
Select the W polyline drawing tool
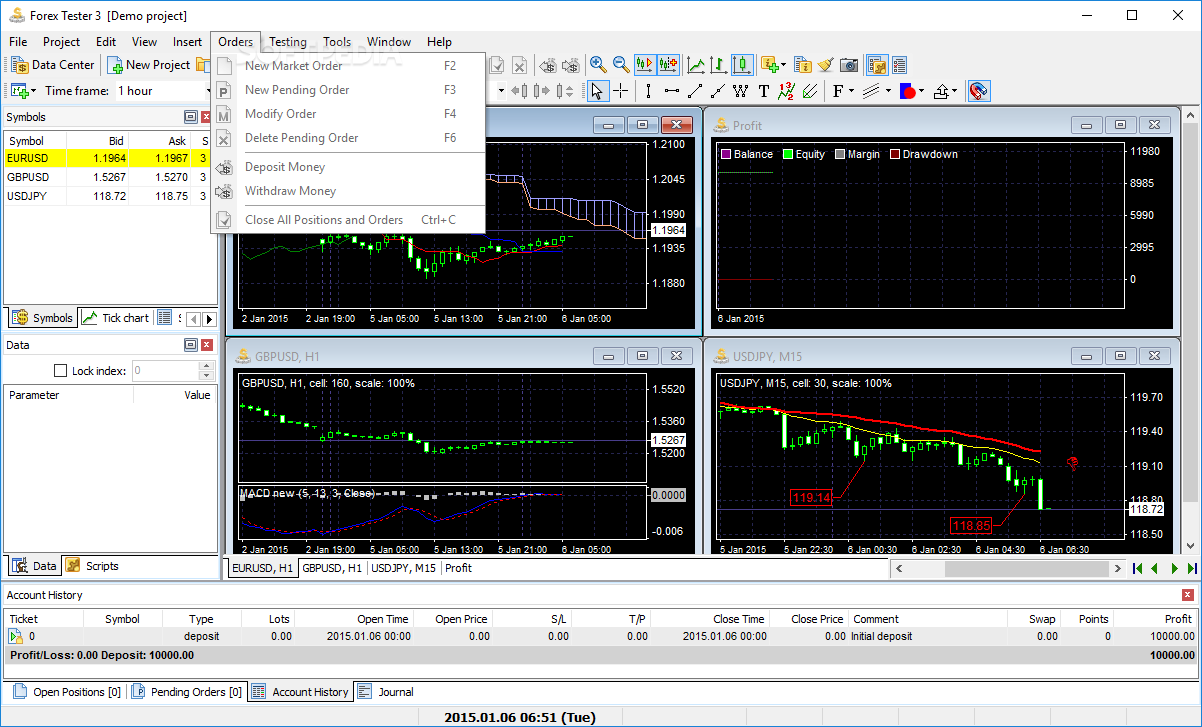[741, 91]
